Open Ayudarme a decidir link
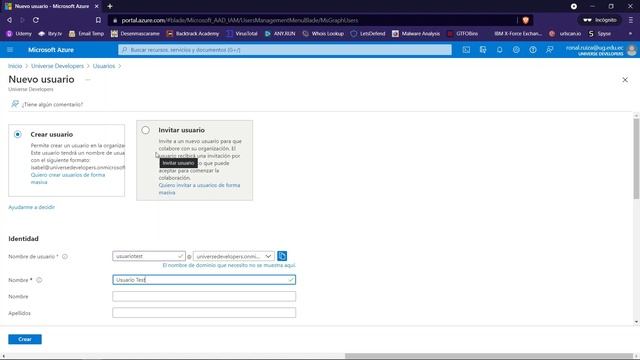 point(31,207)
